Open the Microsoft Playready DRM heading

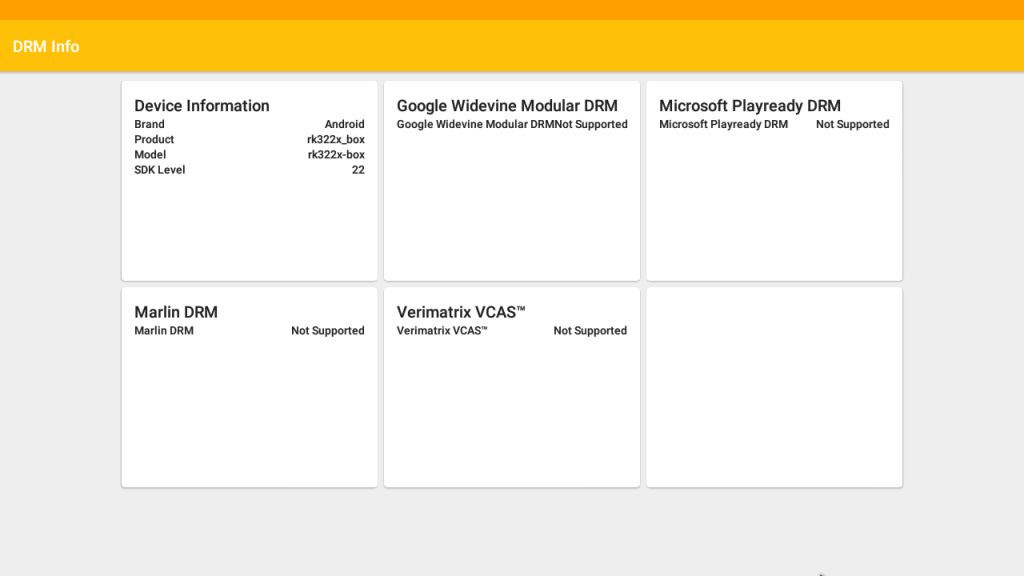coord(750,106)
